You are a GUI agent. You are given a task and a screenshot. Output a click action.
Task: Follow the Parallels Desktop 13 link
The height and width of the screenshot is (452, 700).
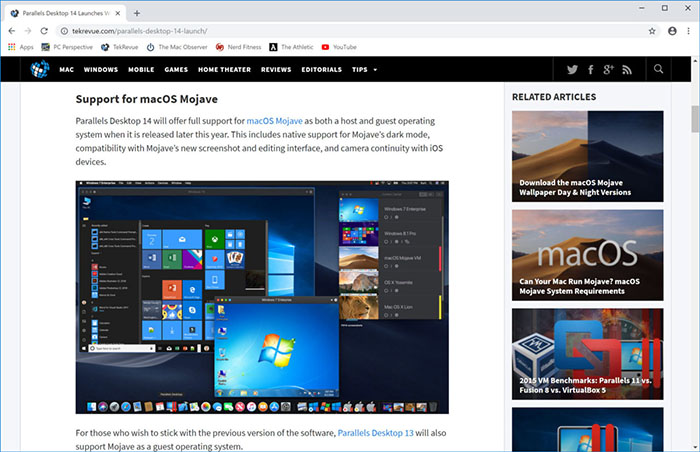[375, 433]
